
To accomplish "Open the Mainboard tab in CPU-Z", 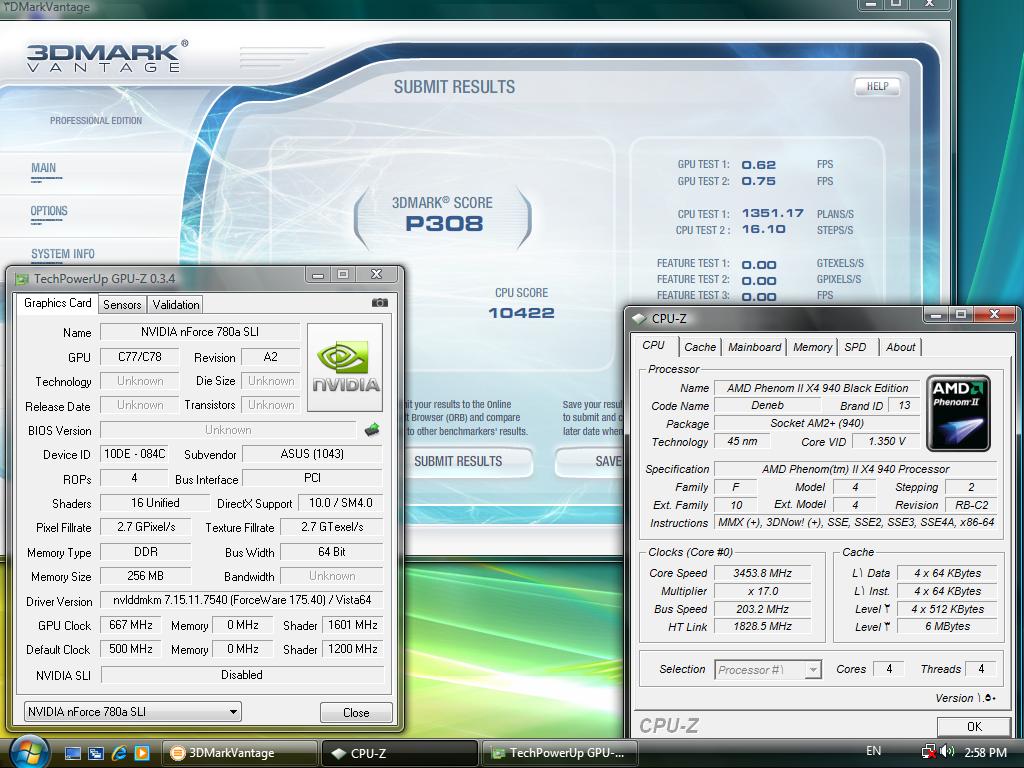I will (754, 347).
